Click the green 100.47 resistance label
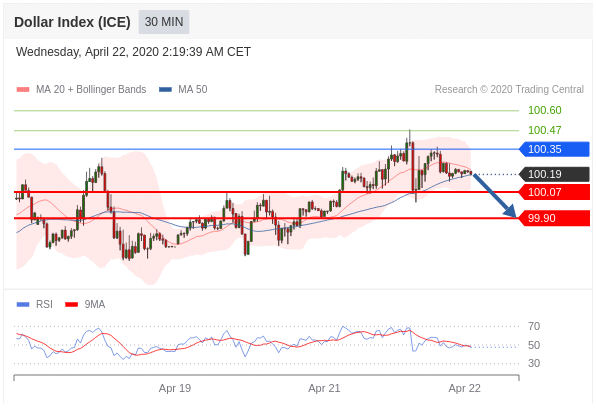This screenshot has height=410, width=596. click(545, 130)
